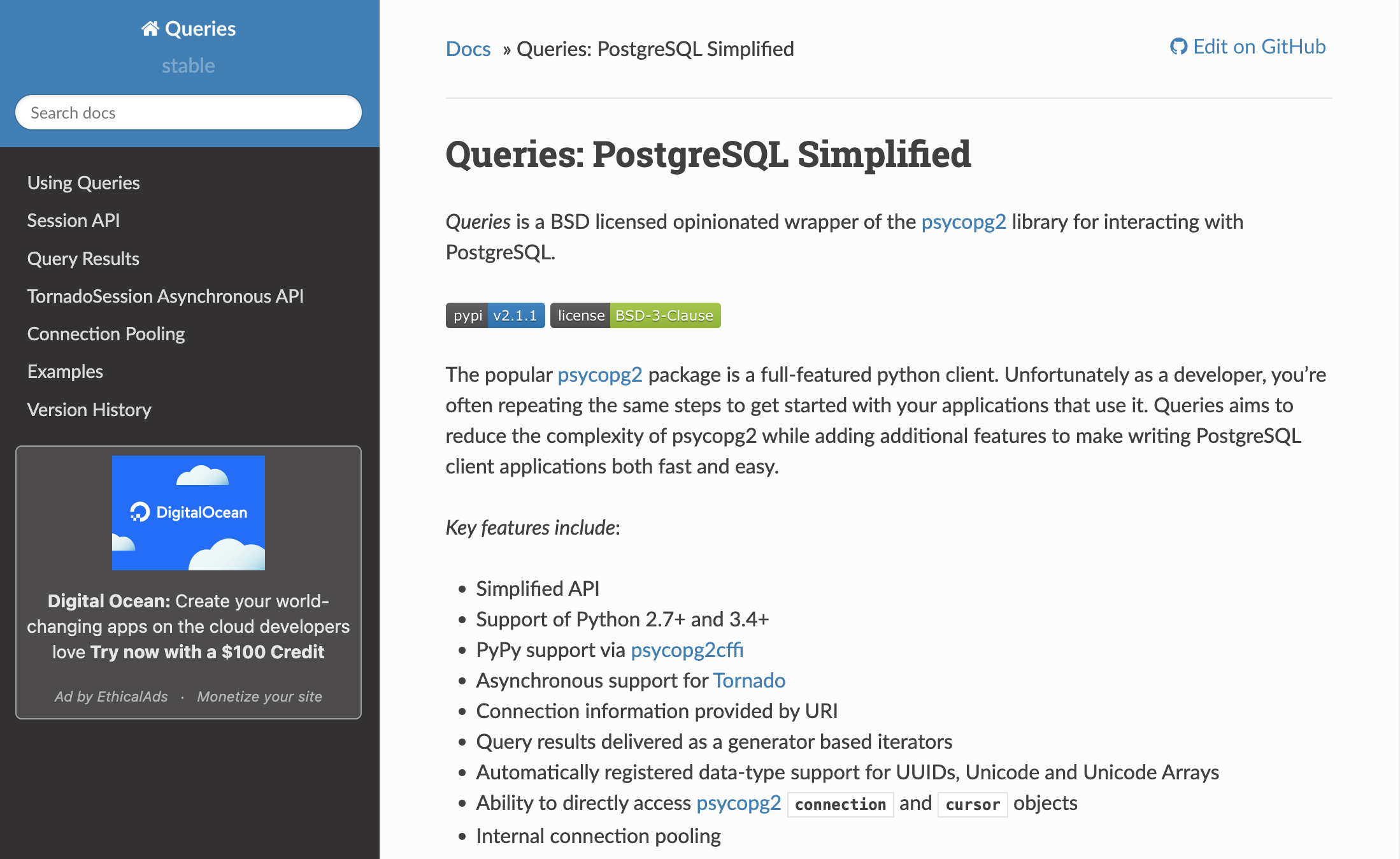Click the psycopg2cffi PyPy support link

[687, 649]
